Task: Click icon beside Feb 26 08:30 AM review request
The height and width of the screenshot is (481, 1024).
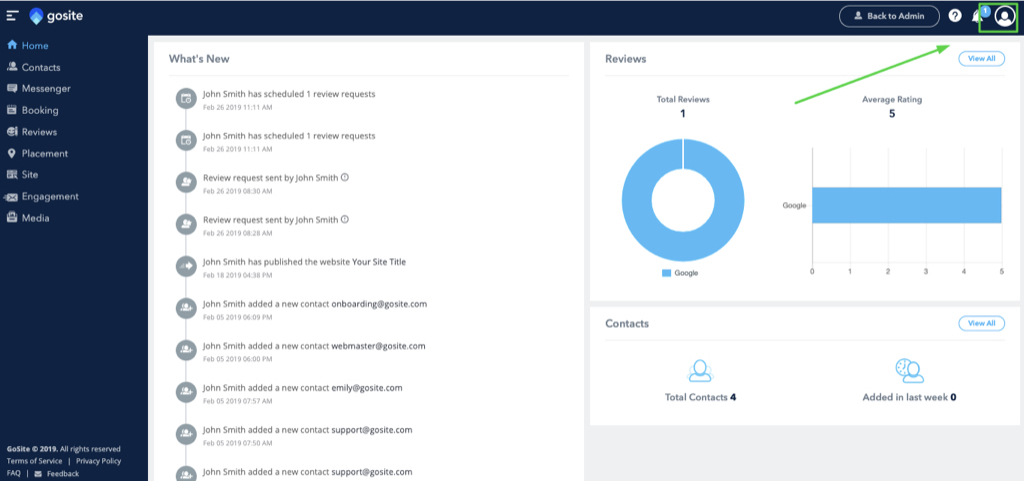Action: click(x=186, y=182)
